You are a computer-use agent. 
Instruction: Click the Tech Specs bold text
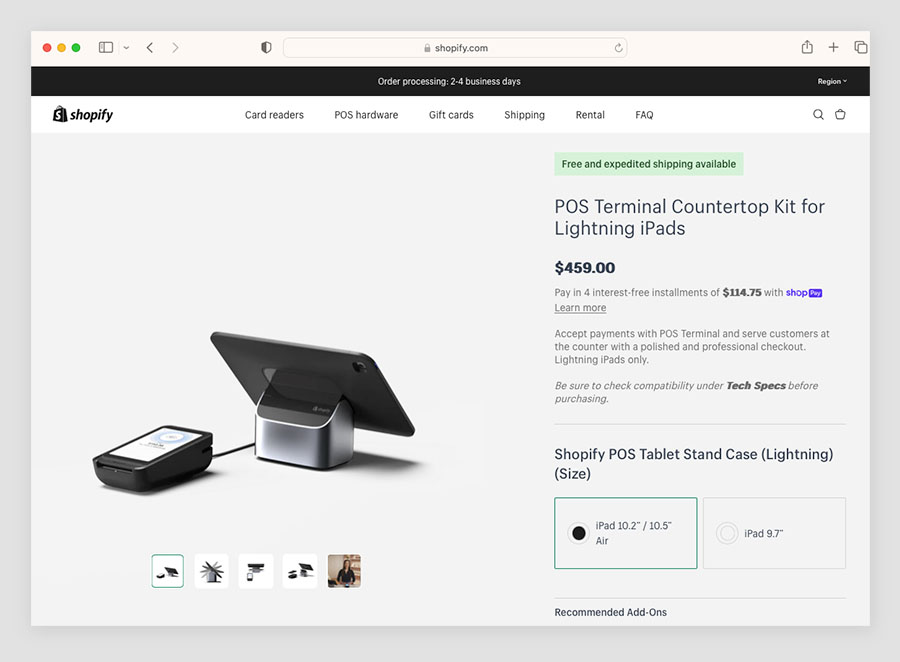coord(756,386)
